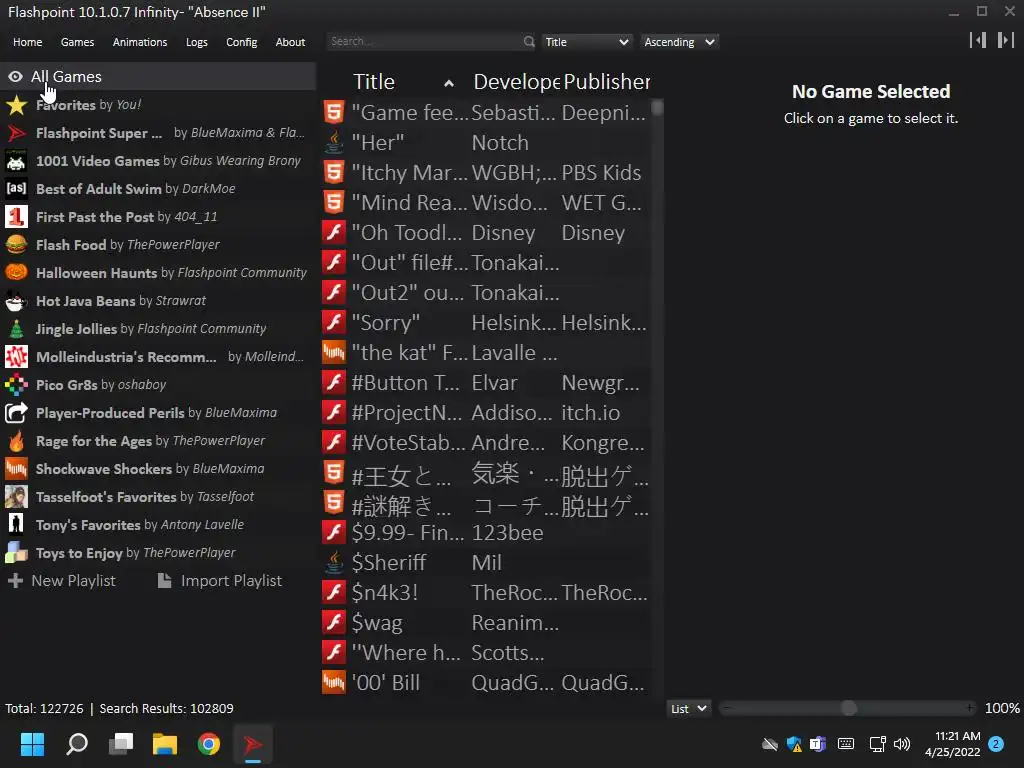
Task: Open the Home tab
Action: [27, 42]
